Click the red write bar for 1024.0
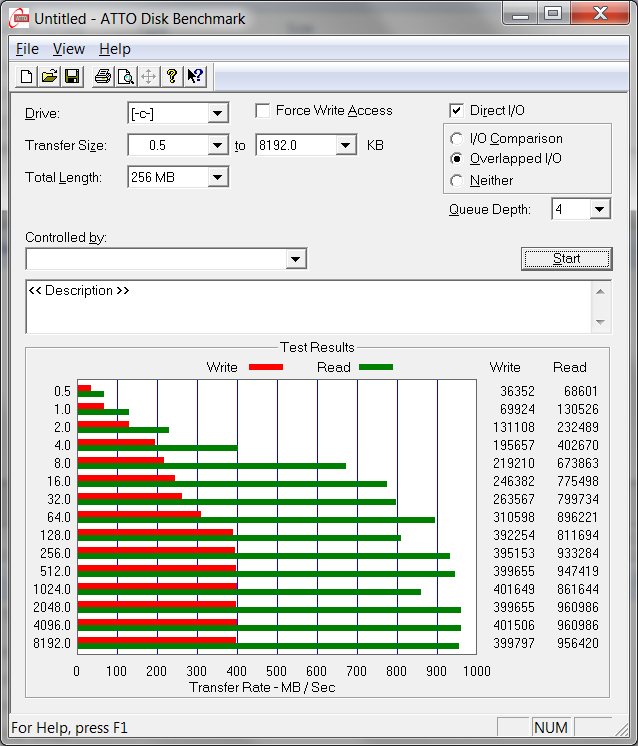The image size is (638, 746). coord(157,586)
